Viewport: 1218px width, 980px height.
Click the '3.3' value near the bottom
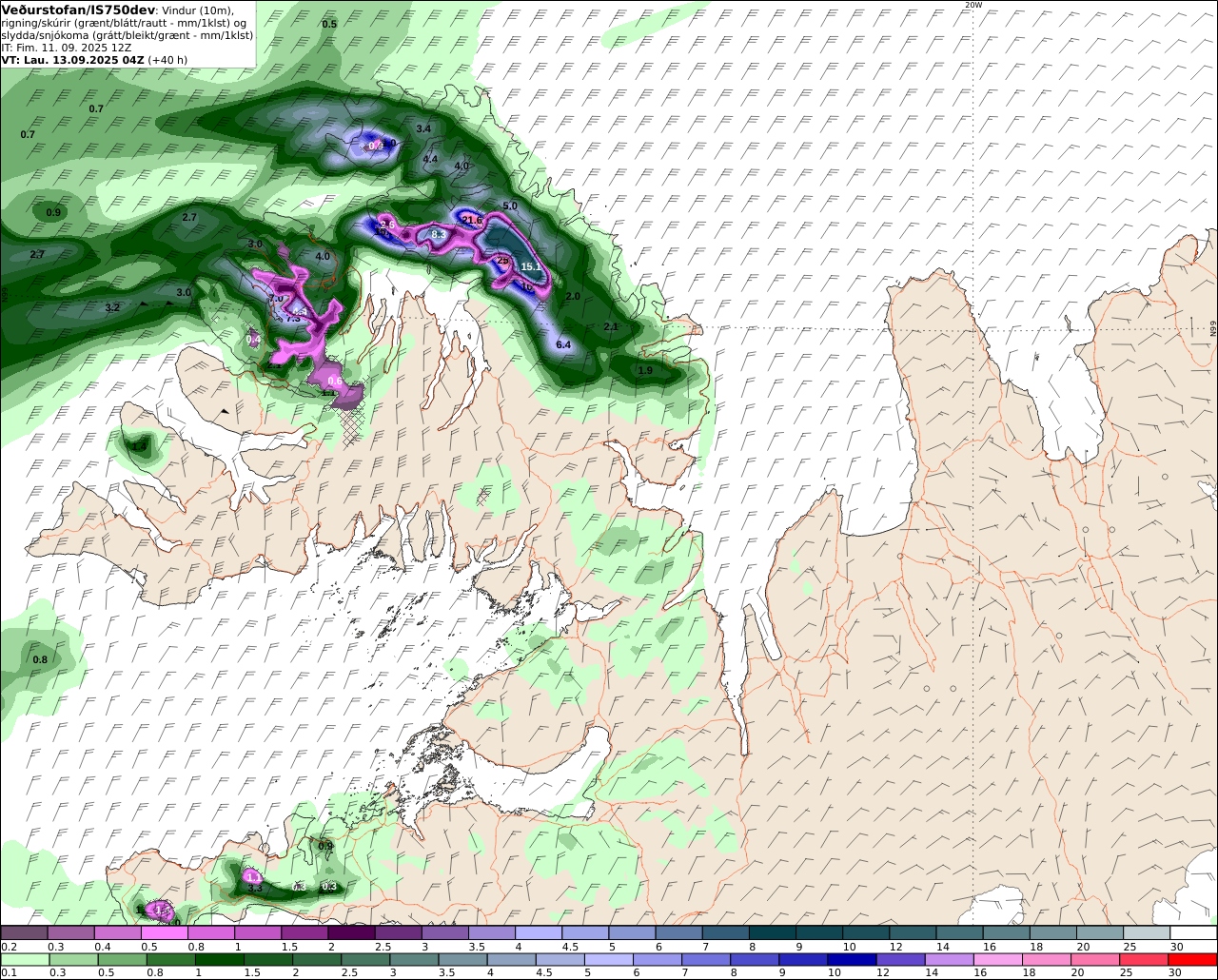pyautogui.click(x=255, y=888)
